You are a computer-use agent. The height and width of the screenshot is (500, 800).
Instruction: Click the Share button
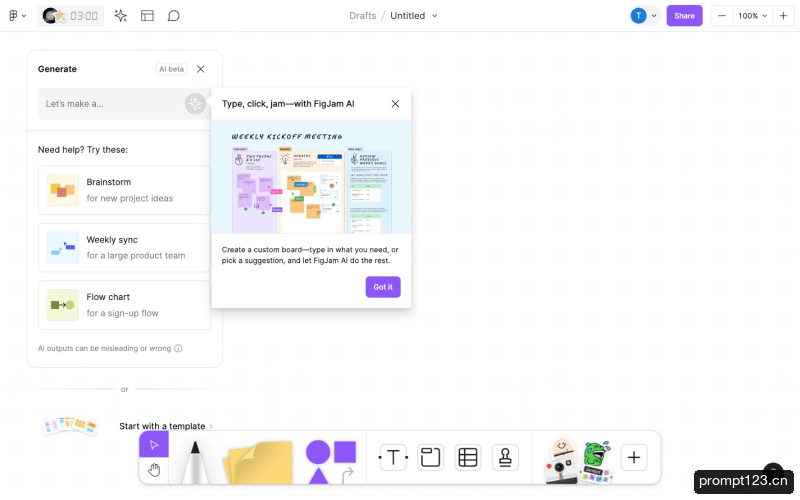[684, 16]
